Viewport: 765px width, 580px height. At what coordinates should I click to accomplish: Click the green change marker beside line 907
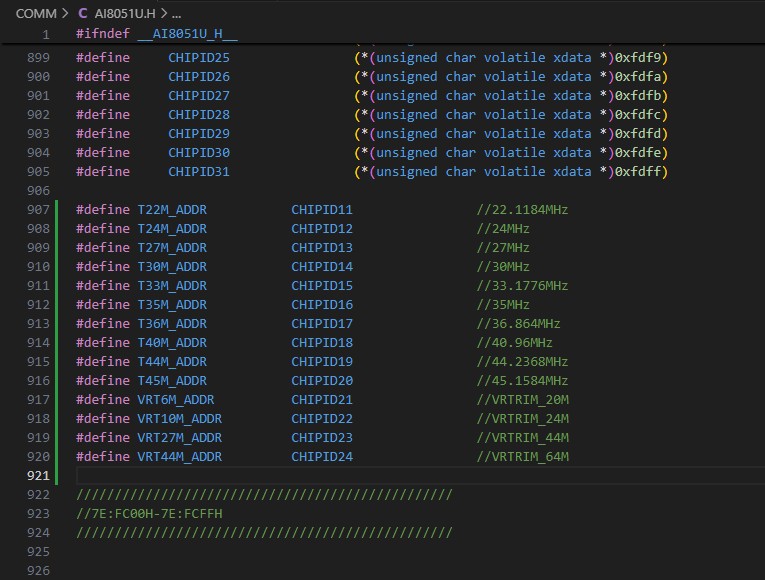coord(59,210)
